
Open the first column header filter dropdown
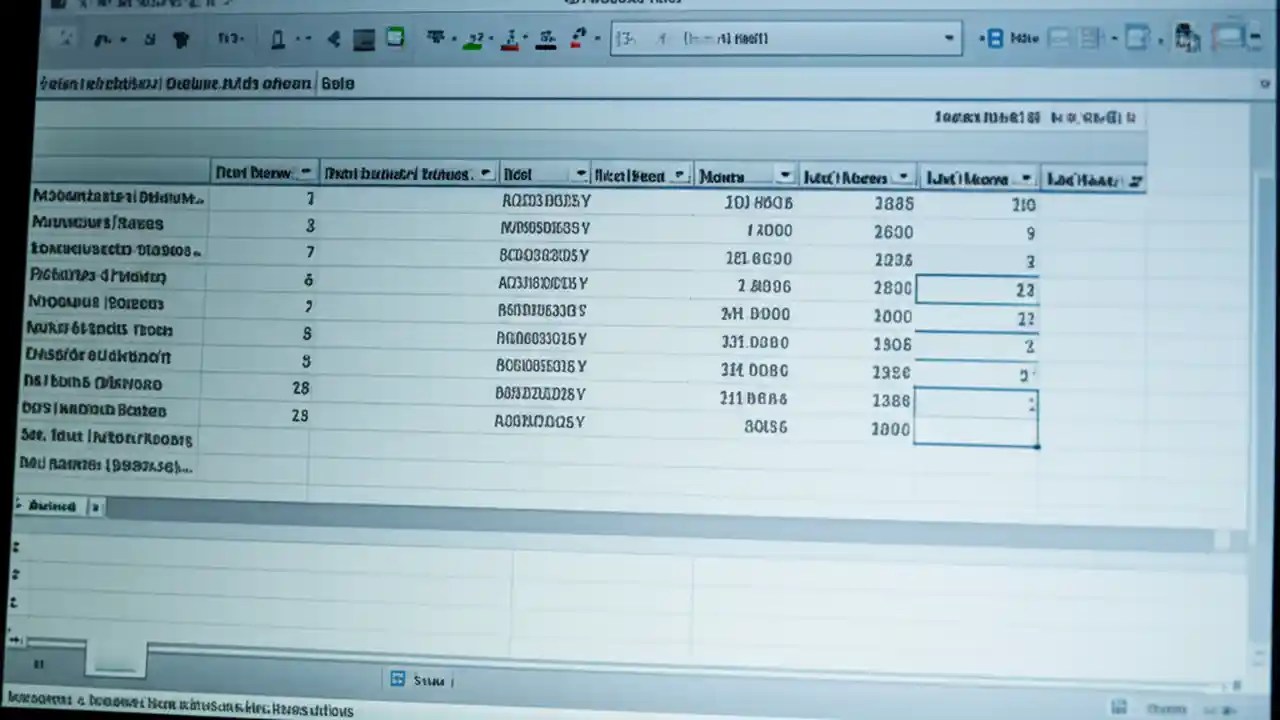[306, 172]
